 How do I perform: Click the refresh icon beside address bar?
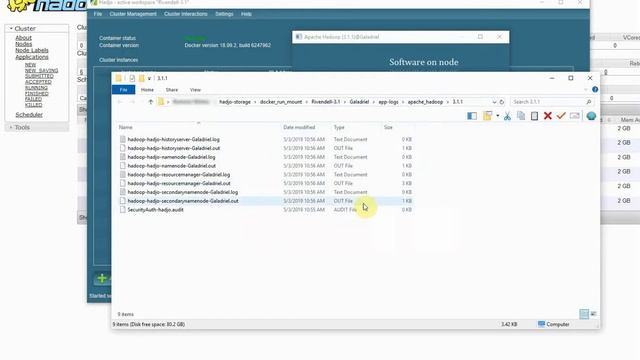click(x=502, y=102)
